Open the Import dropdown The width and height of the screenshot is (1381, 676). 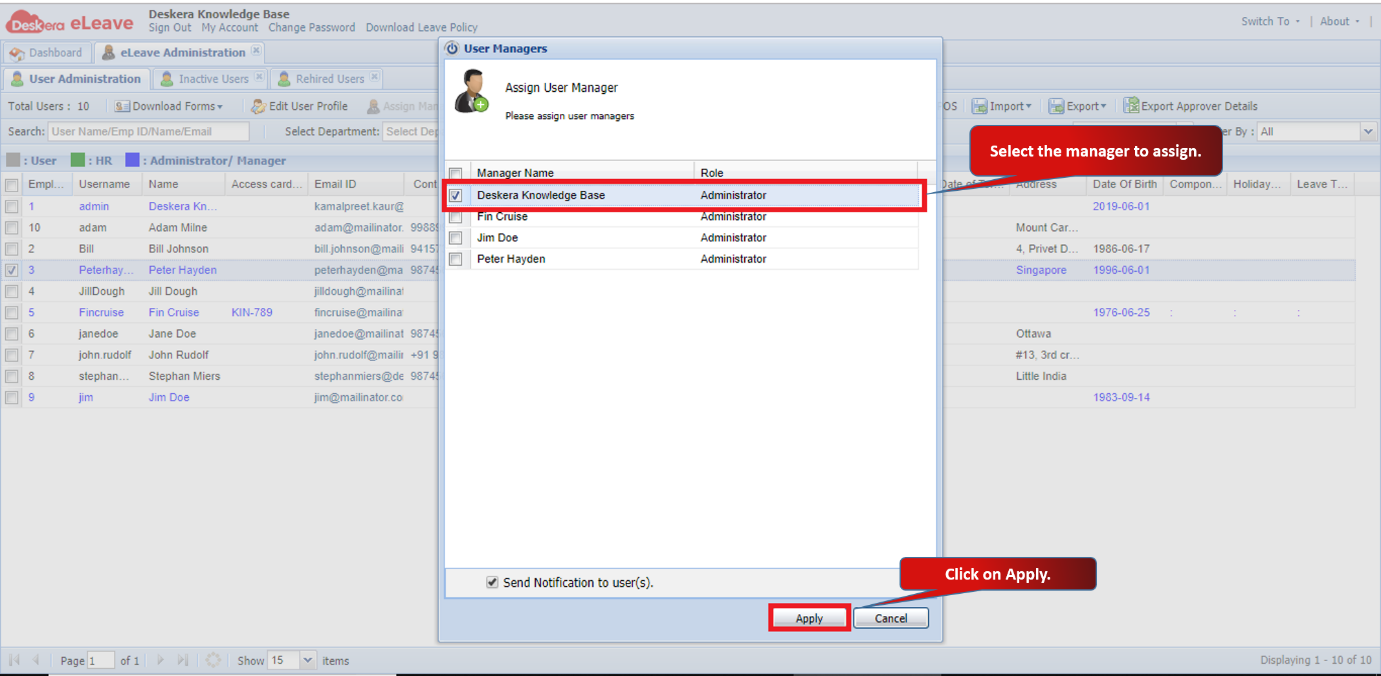1002,106
